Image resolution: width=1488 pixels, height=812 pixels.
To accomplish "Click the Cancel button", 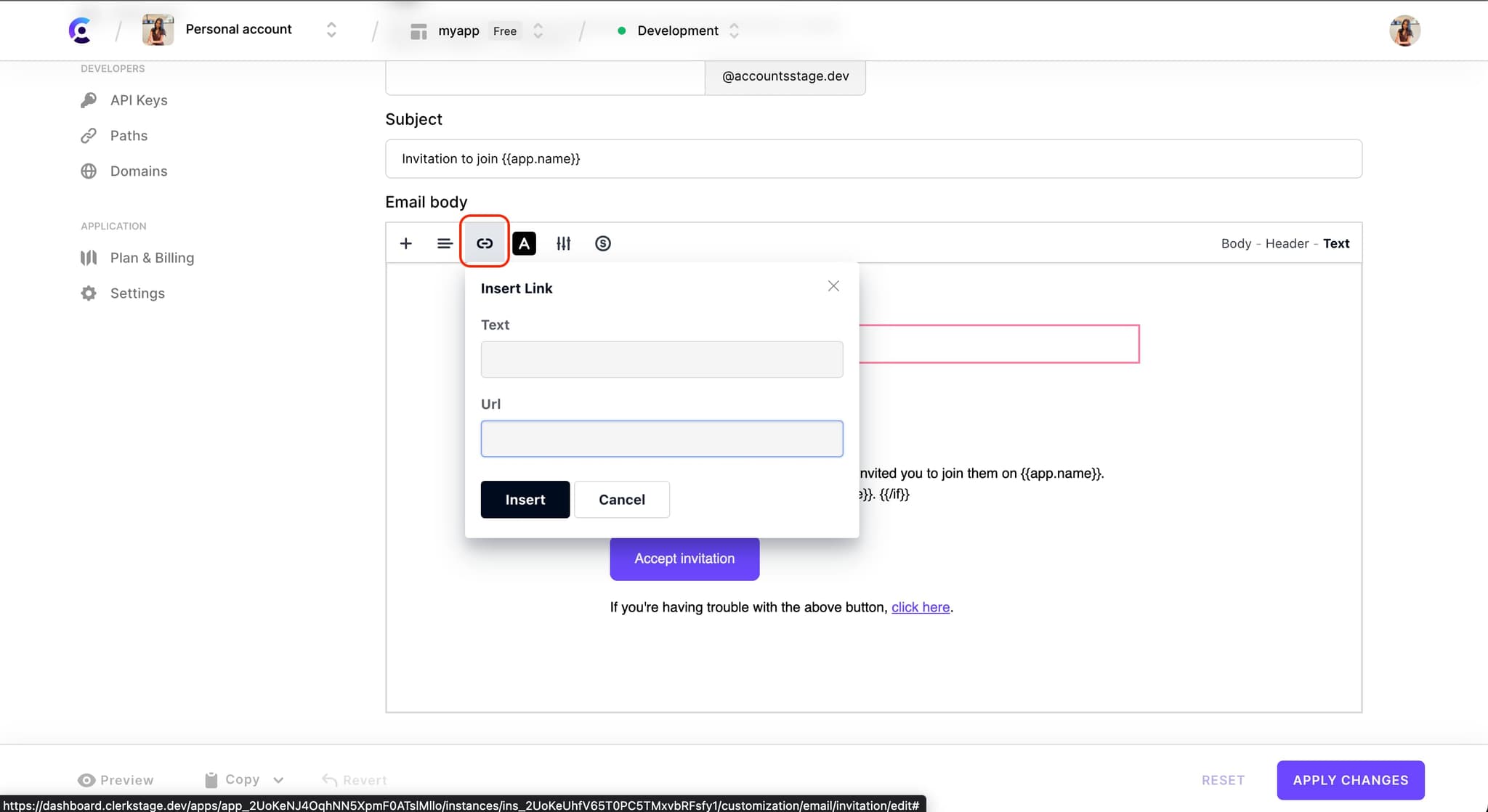I will coord(622,500).
